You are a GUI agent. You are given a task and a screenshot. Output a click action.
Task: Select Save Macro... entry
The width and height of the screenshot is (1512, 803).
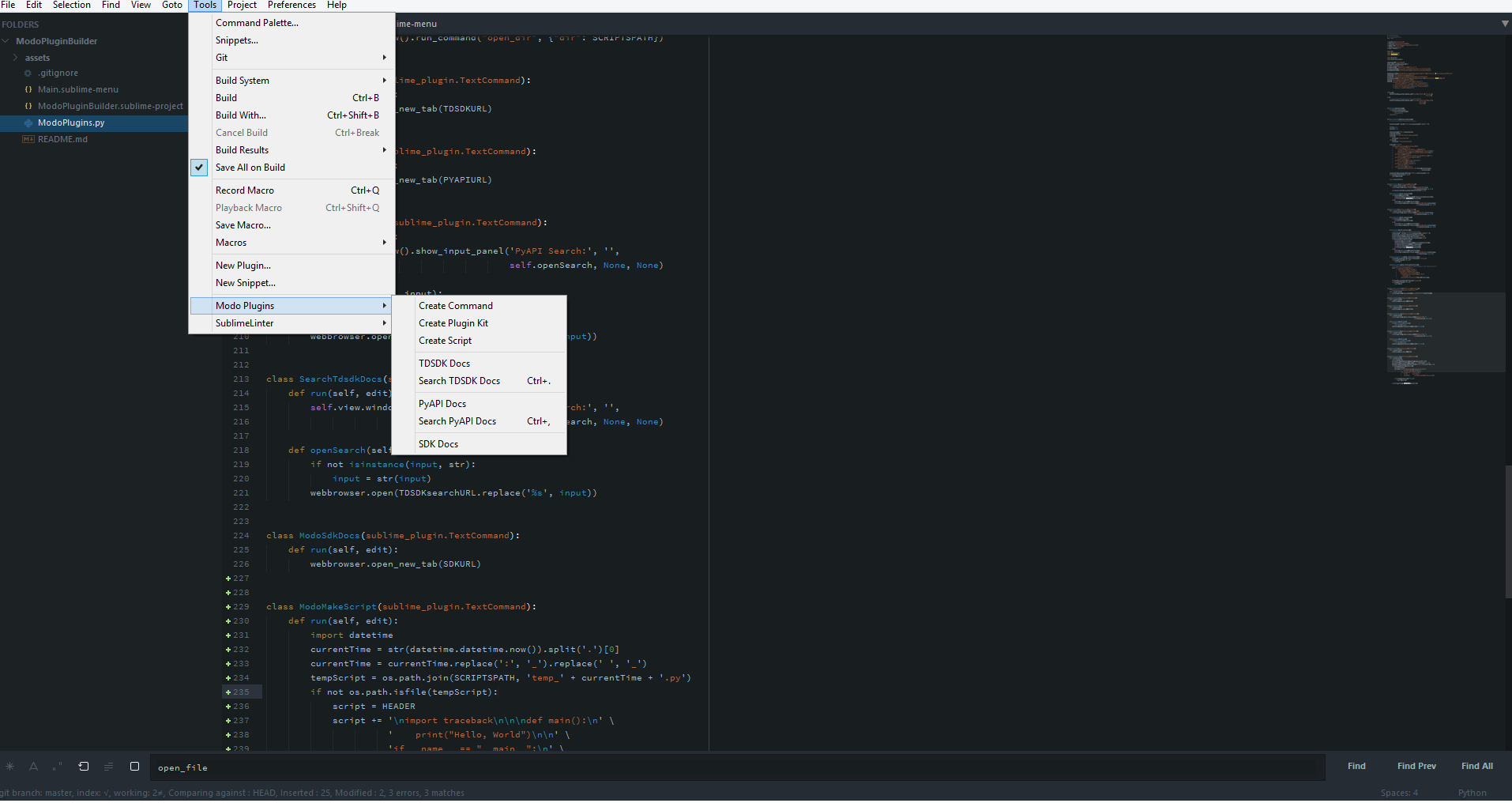pos(291,225)
